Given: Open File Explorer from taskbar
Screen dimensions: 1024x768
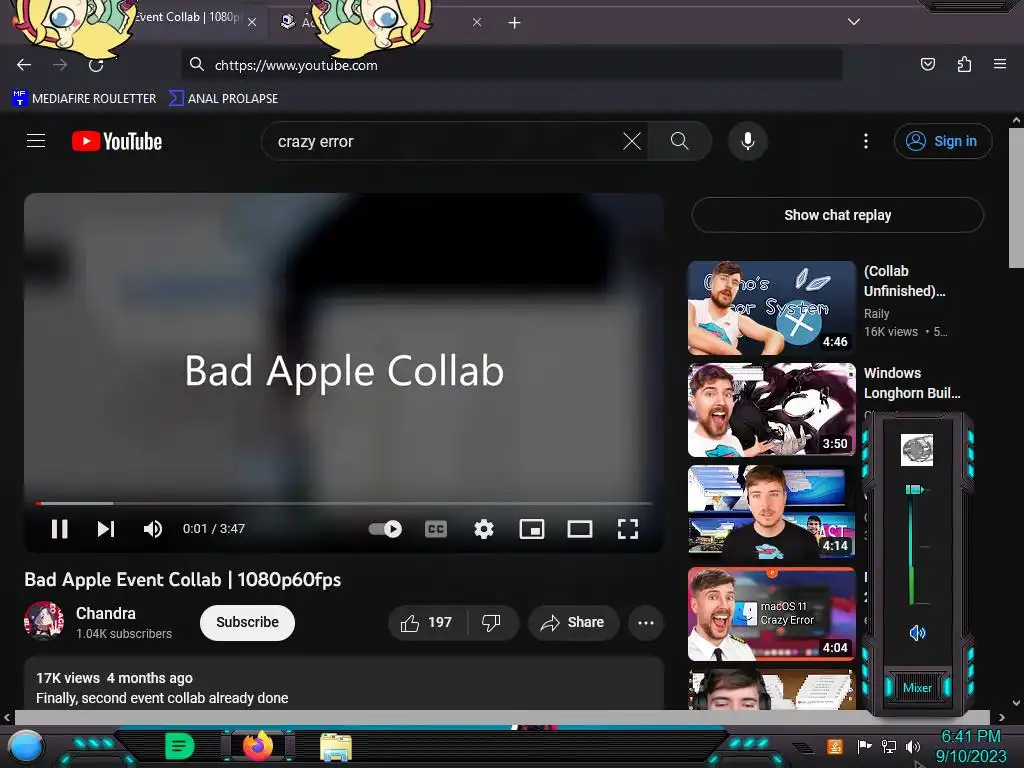Looking at the screenshot, I should (x=336, y=747).
